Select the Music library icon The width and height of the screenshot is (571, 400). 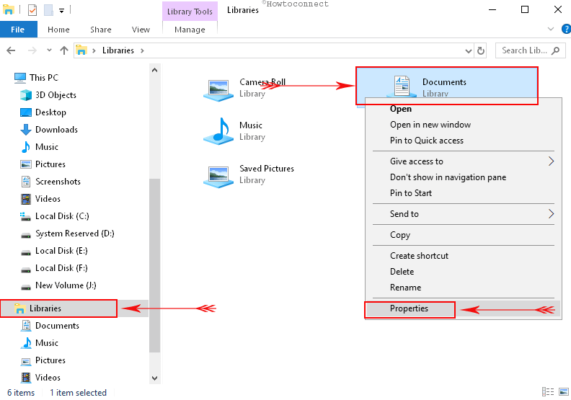coord(218,131)
